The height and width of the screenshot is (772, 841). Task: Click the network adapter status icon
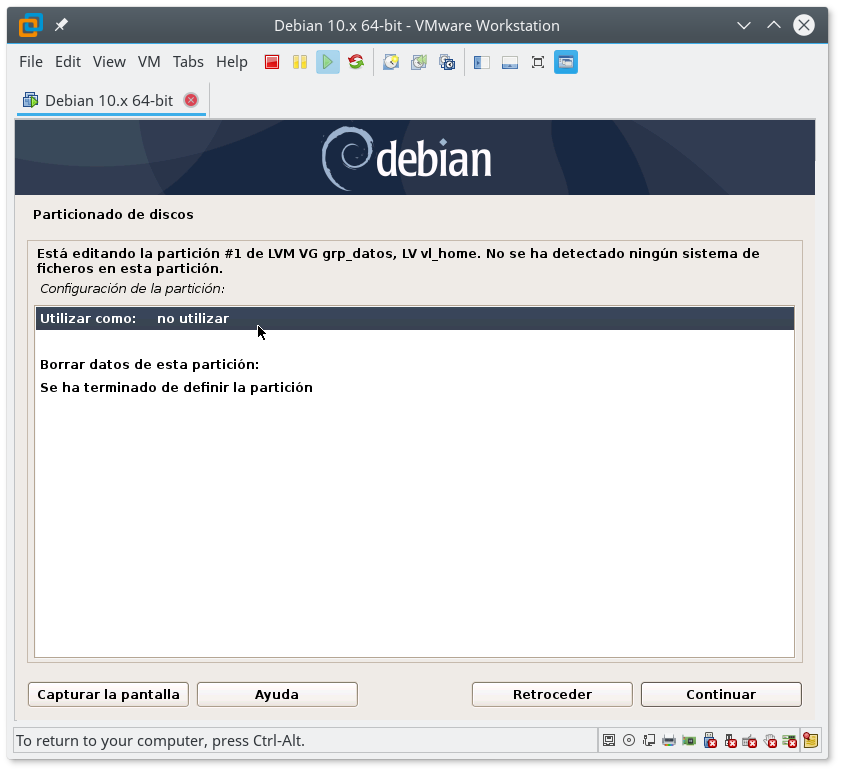[649, 741]
